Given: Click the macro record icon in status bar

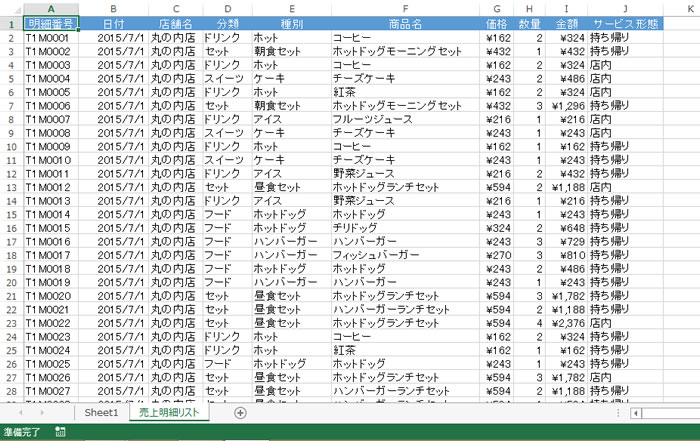Looking at the screenshot, I should (60, 432).
